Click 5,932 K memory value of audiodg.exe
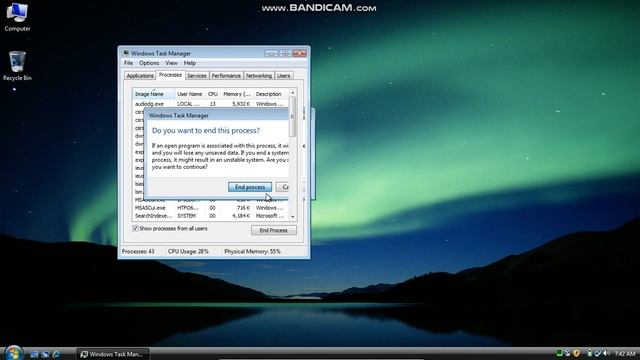The height and width of the screenshot is (360, 640). pyautogui.click(x=241, y=104)
